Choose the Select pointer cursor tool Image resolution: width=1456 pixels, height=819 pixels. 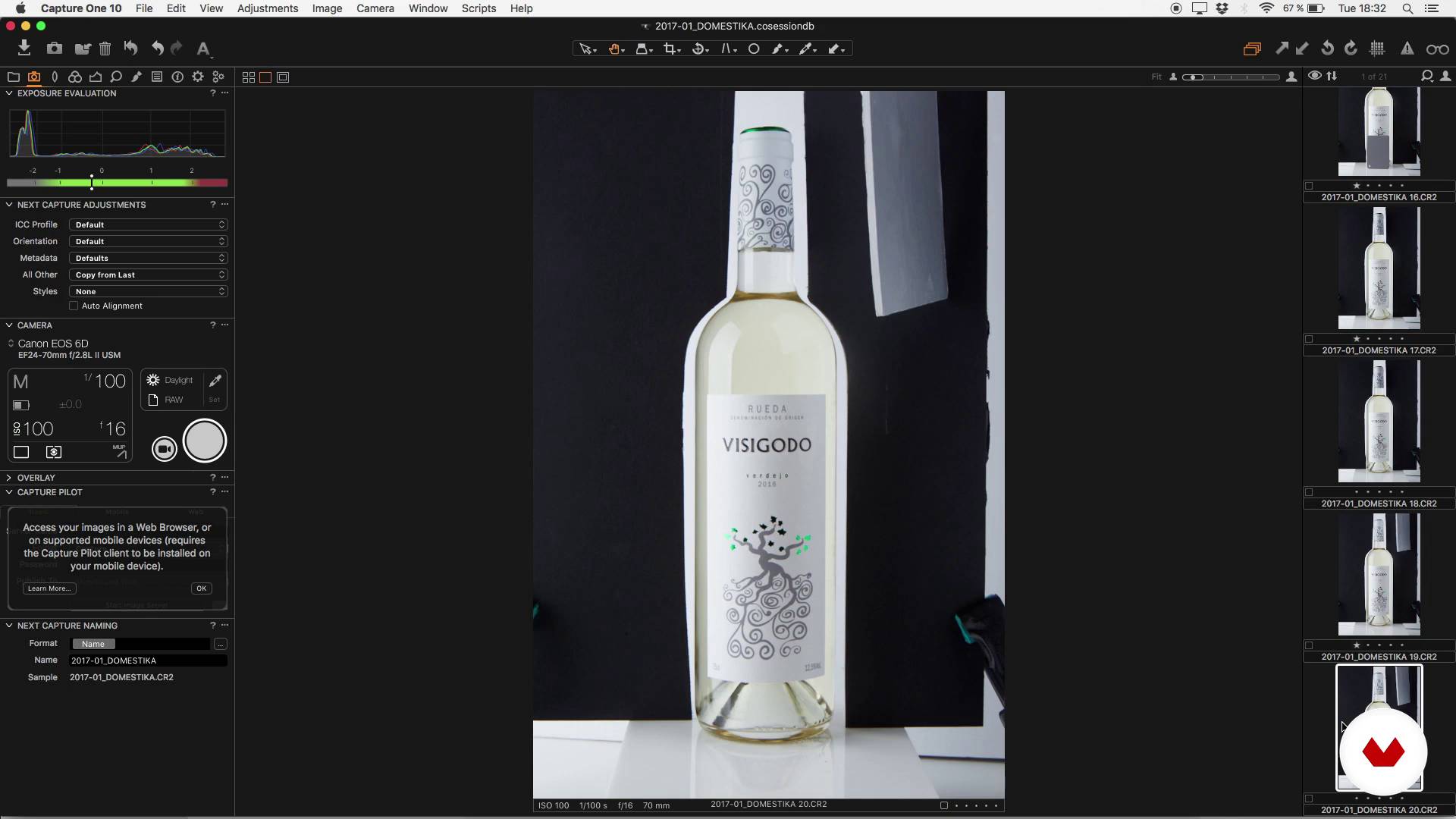588,49
